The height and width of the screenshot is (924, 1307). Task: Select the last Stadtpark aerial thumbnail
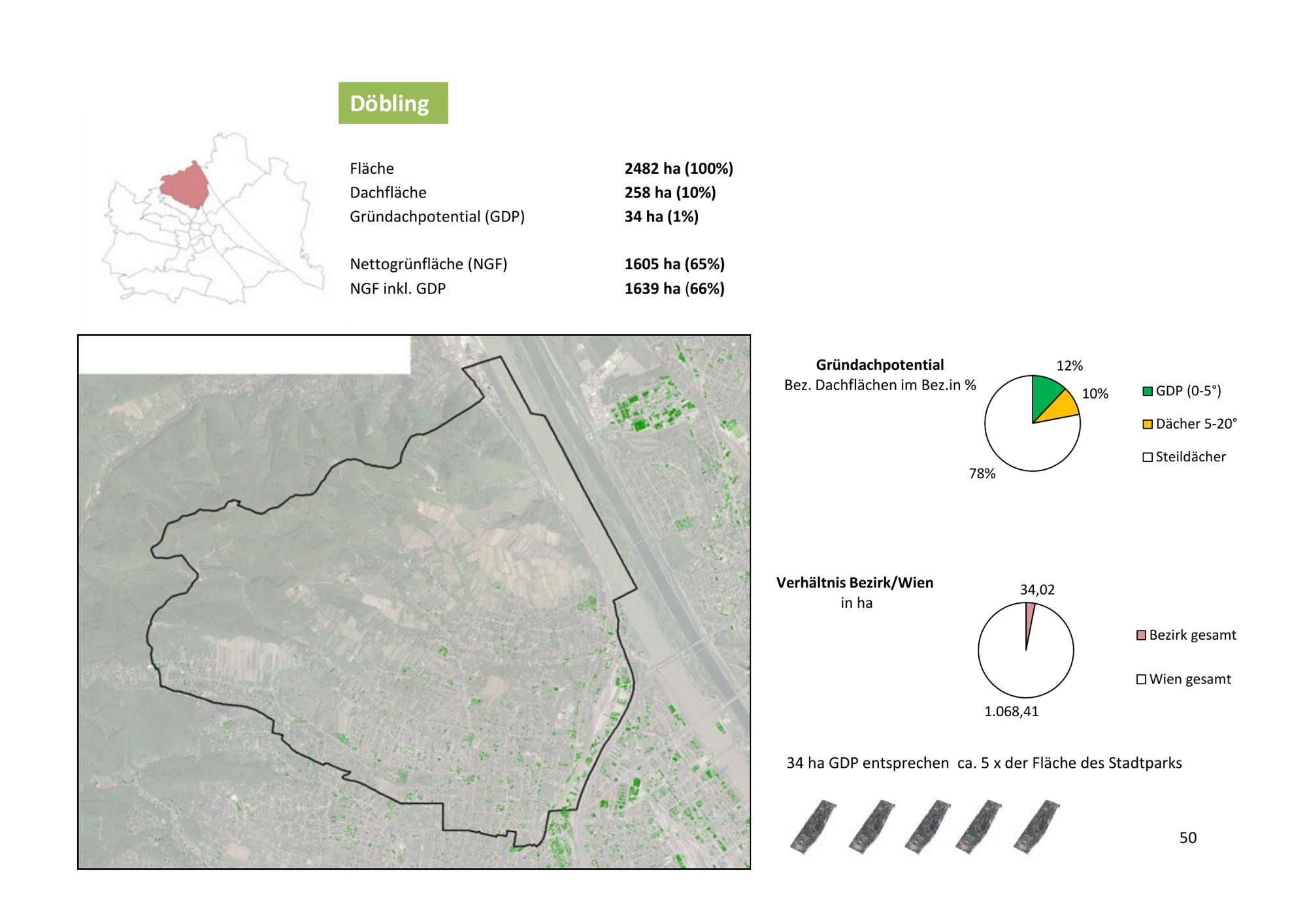(1036, 826)
